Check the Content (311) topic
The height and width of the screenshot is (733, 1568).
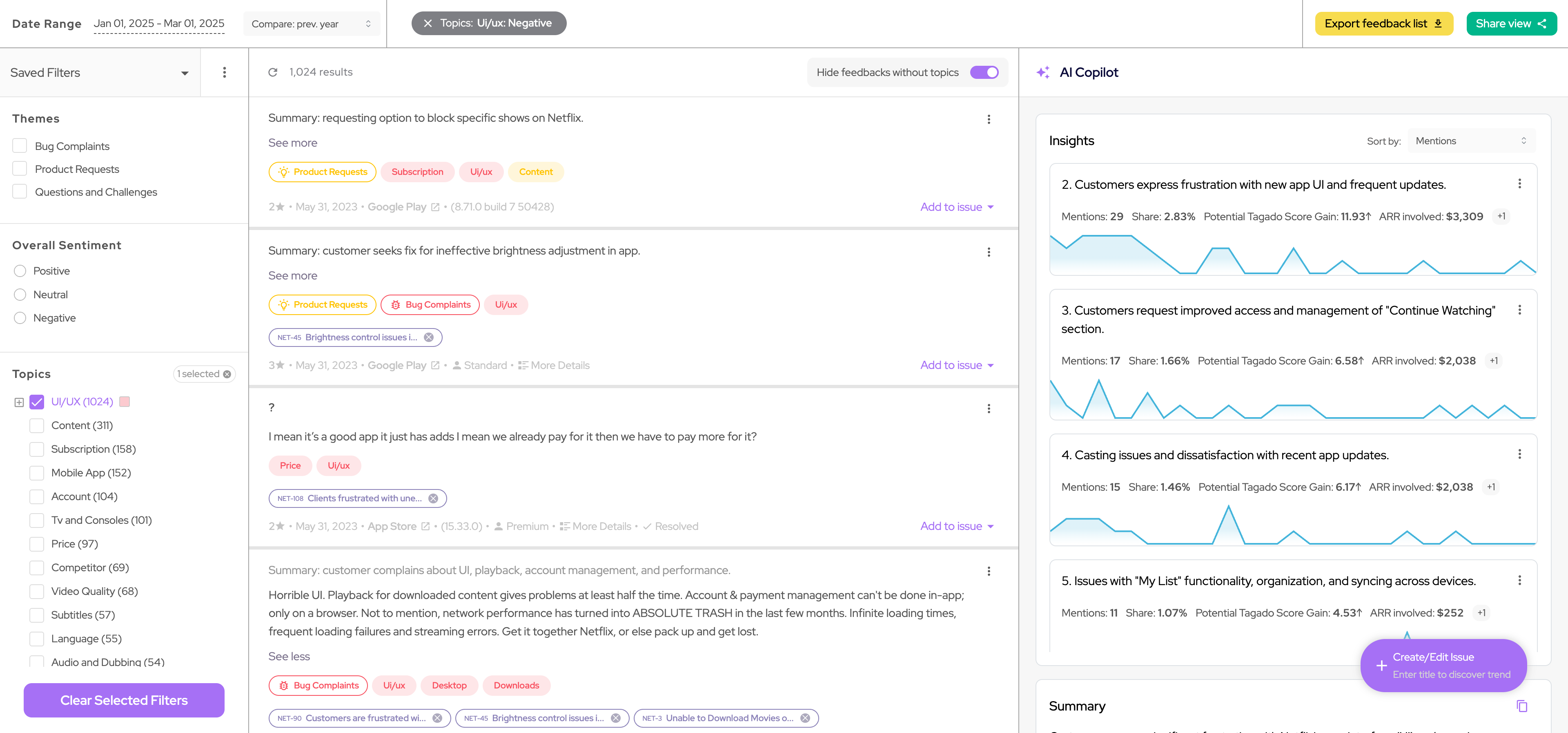click(x=36, y=426)
